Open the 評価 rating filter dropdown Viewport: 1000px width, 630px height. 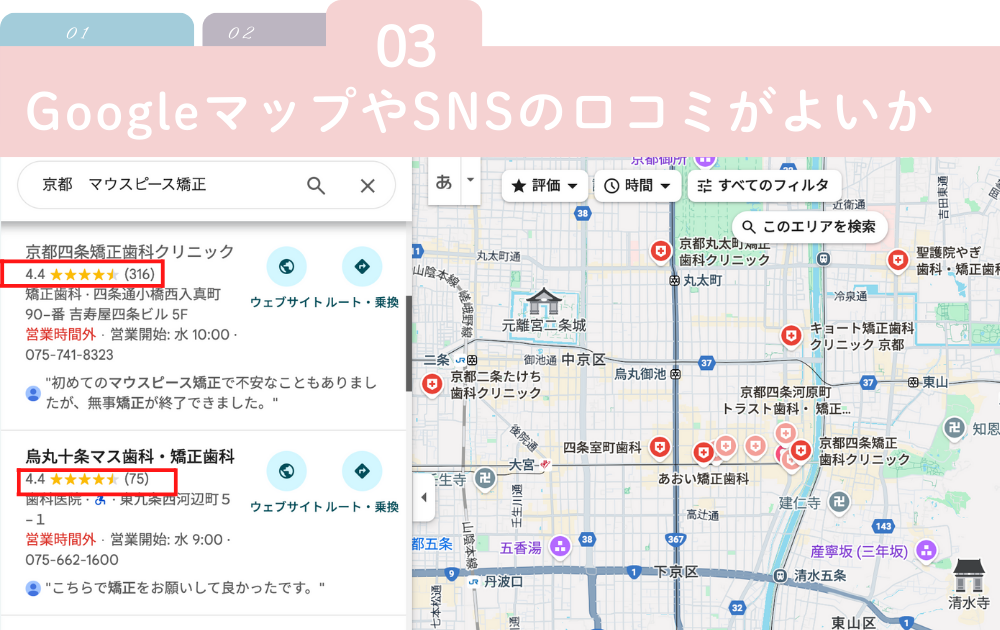pos(544,186)
